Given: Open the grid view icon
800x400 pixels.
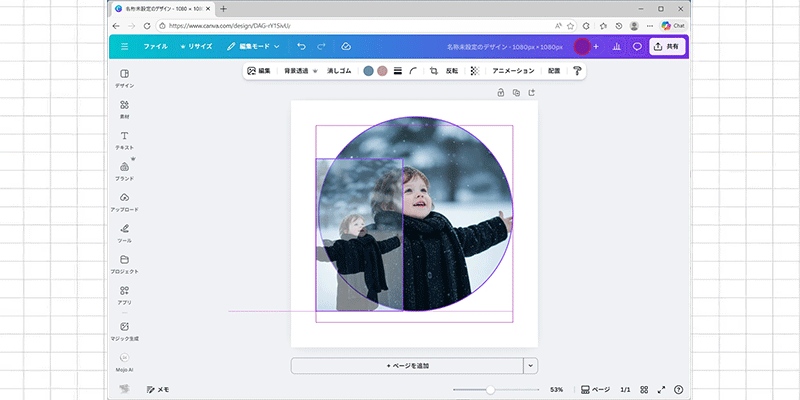Looking at the screenshot, I should pyautogui.click(x=644, y=390).
